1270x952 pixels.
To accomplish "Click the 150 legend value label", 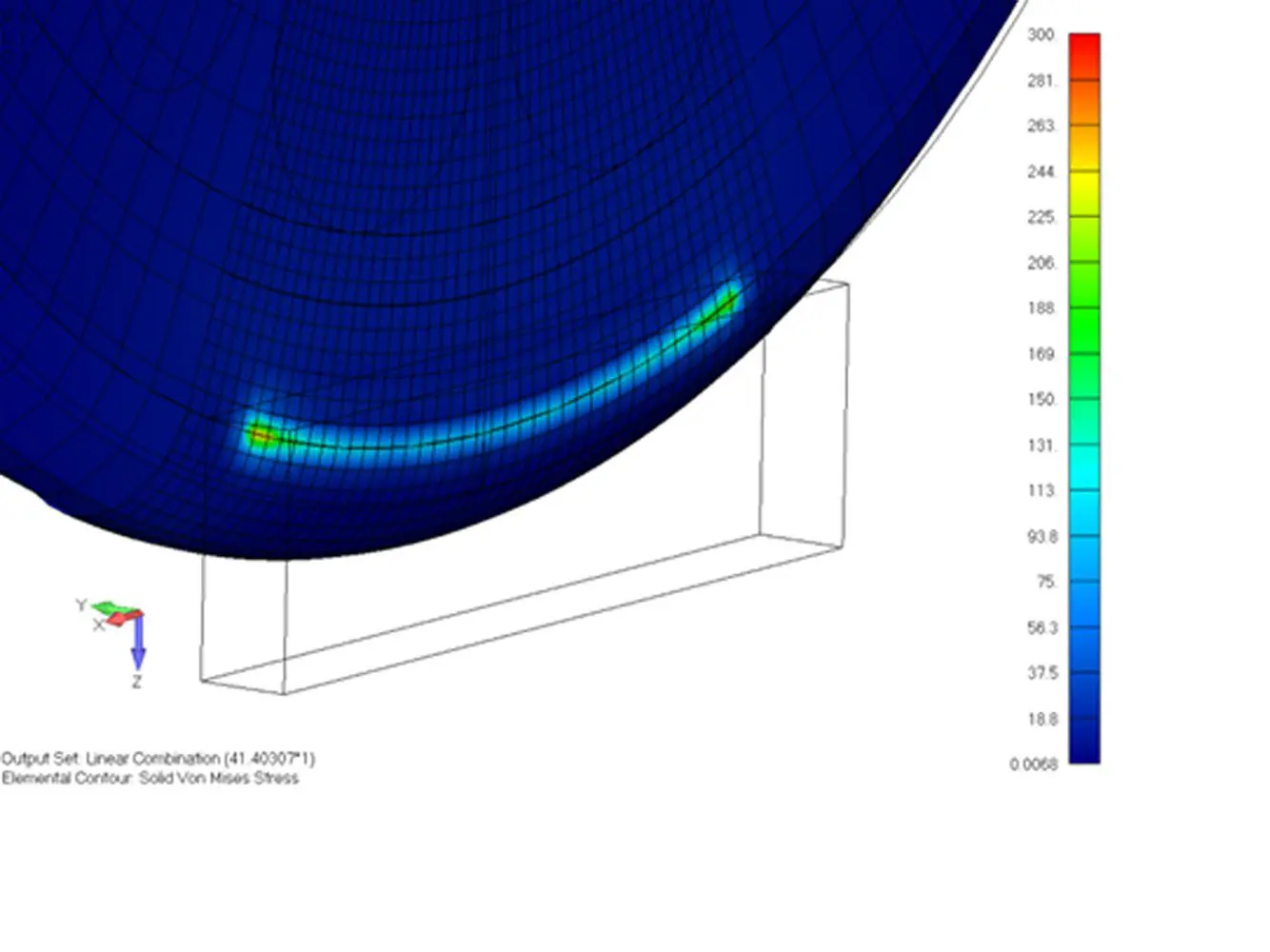I will [x=1042, y=400].
